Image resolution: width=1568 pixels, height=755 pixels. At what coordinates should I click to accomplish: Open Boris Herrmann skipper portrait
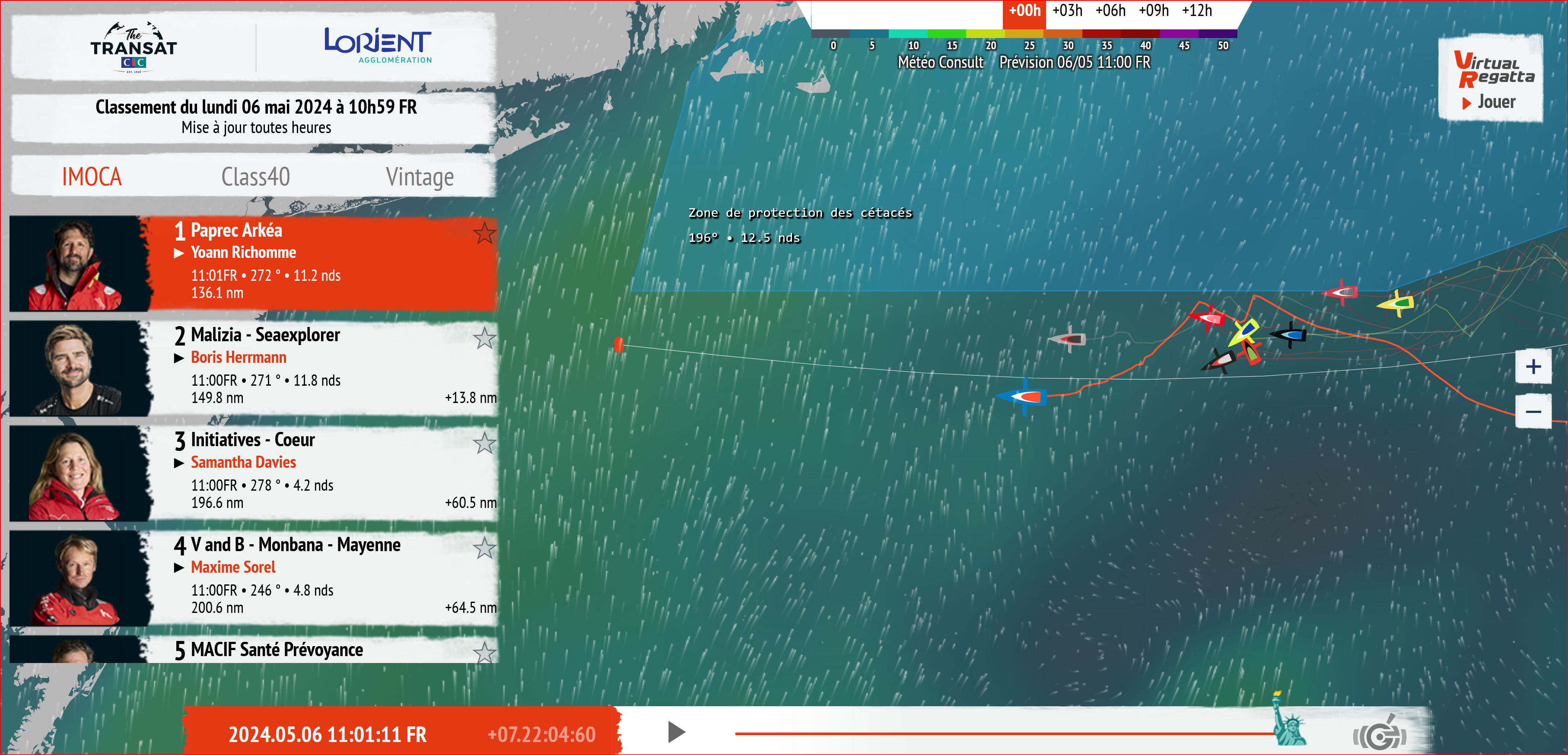[x=79, y=369]
